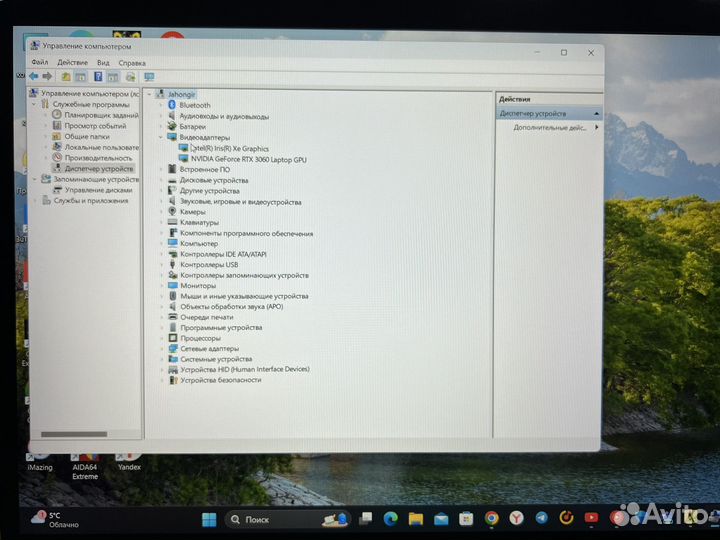This screenshot has width=720, height=540.
Task: Open Microsoft Edge from the taskbar
Action: coord(391,518)
